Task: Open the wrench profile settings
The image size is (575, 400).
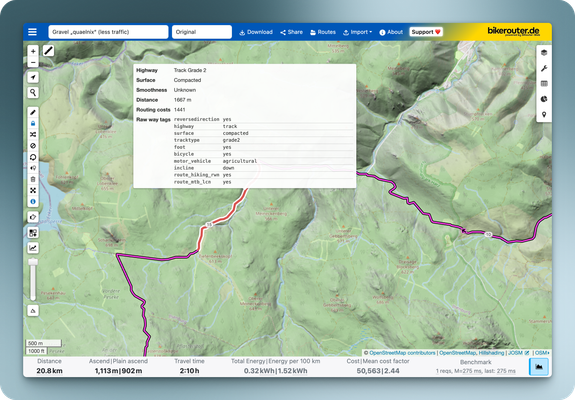Action: [544, 68]
